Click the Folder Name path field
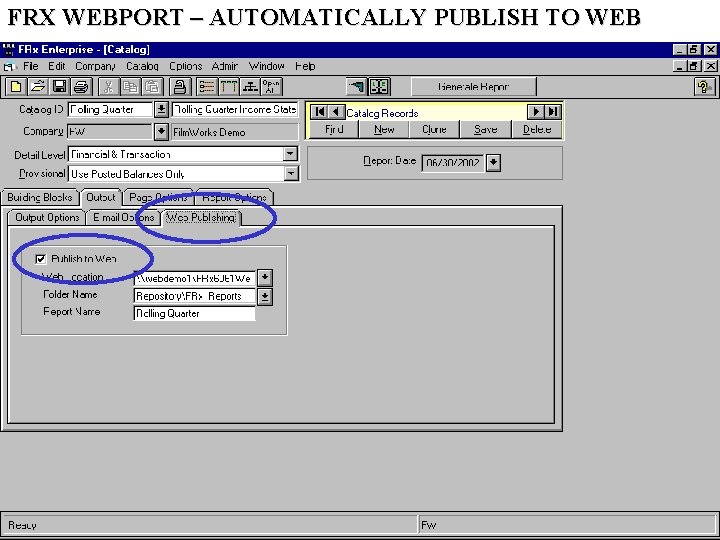 [194, 297]
